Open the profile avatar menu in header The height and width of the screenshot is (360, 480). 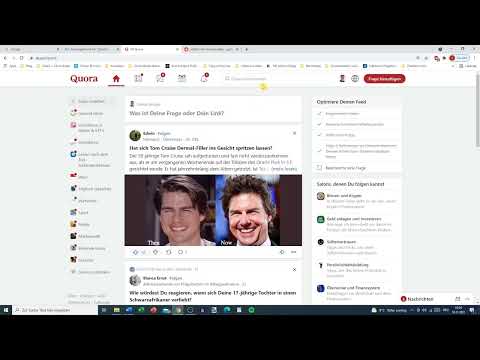[x=342, y=79]
